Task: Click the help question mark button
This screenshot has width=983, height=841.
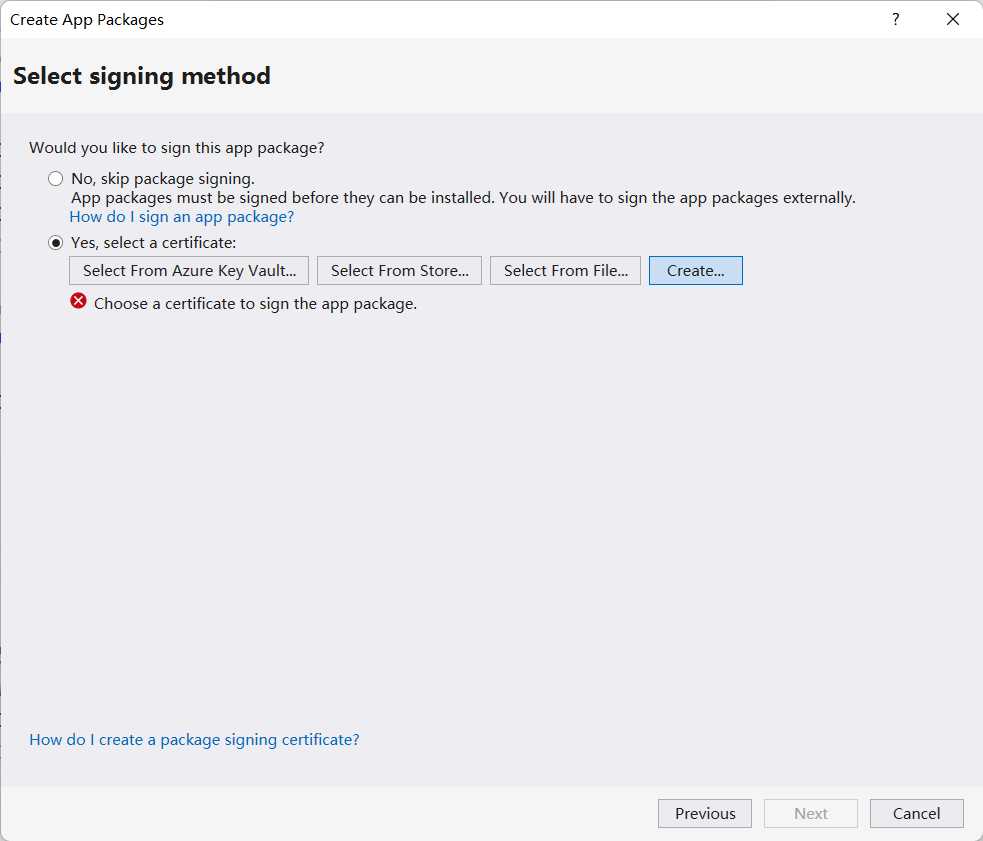Action: [896, 19]
